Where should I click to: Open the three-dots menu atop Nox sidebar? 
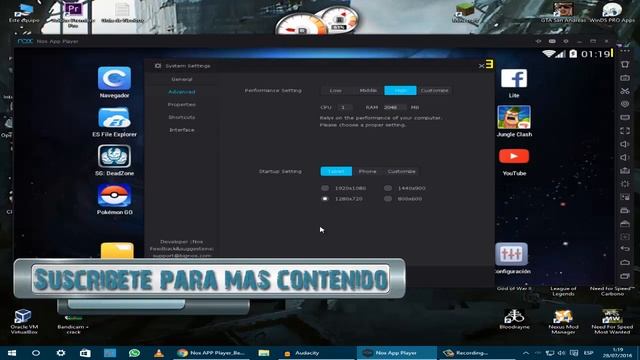click(624, 51)
